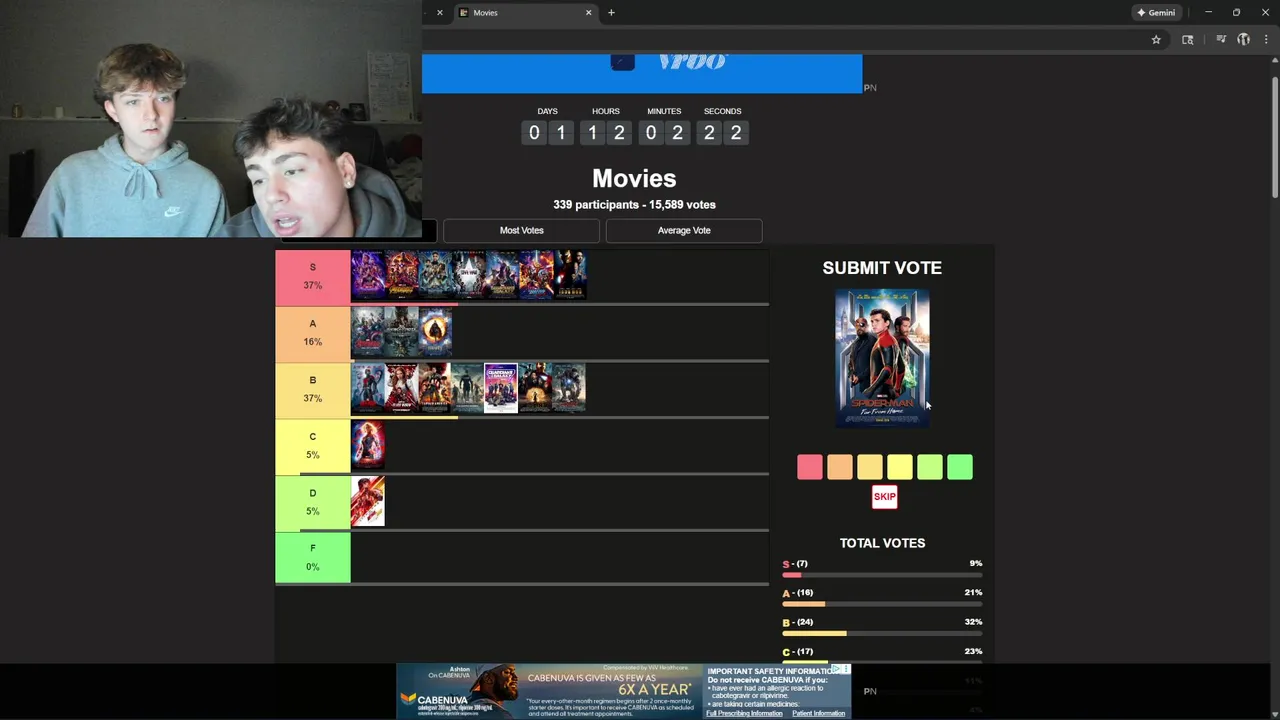Viewport: 1280px width, 720px height.
Task: Select the Winter Soldier poster in B tier
Action: tap(469, 388)
